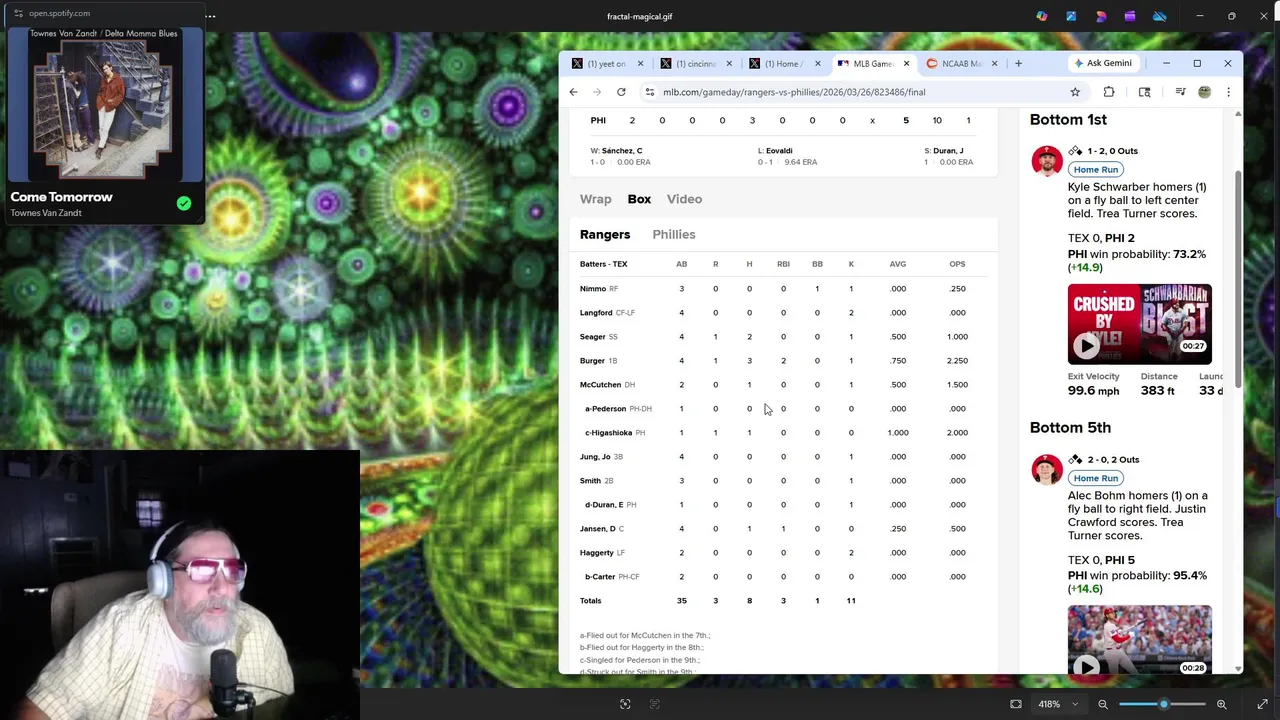Close the NCAAB tab
This screenshot has width=1280, height=720.
coord(994,64)
